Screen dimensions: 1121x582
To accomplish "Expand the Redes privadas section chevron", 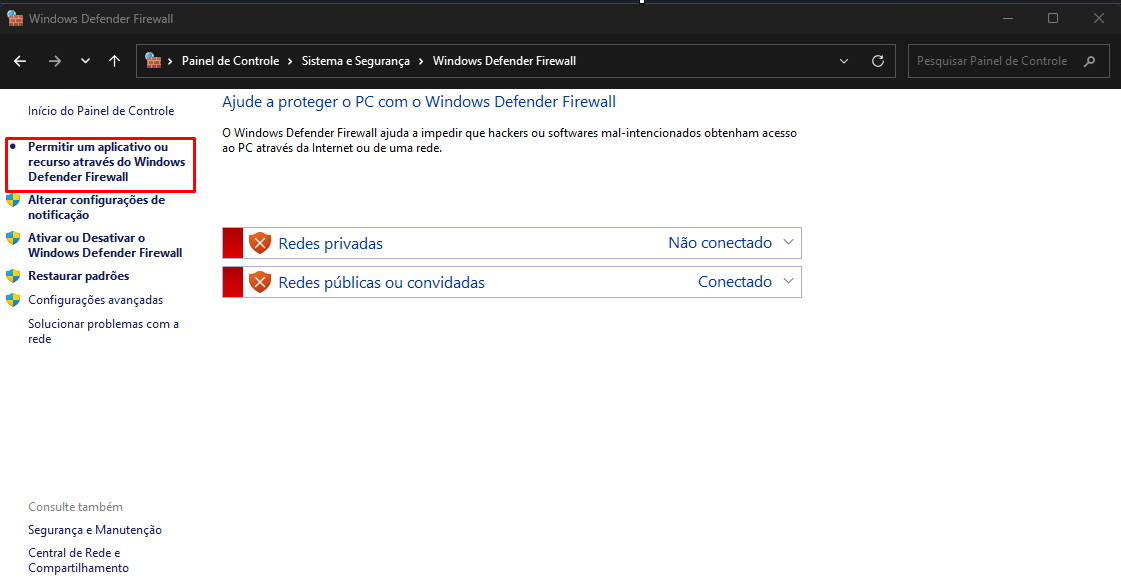I will (788, 242).
